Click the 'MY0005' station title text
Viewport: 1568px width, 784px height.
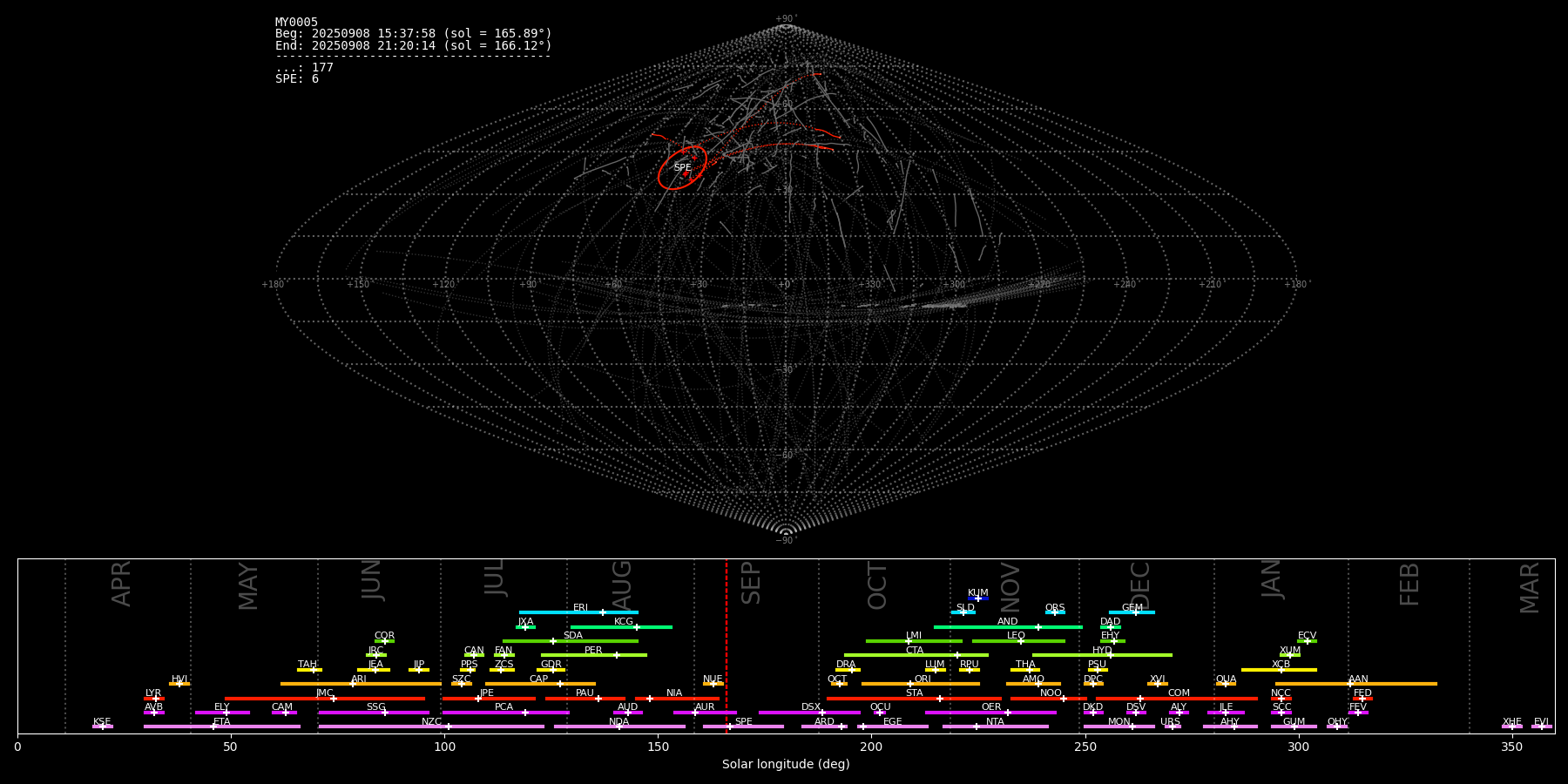(296, 23)
